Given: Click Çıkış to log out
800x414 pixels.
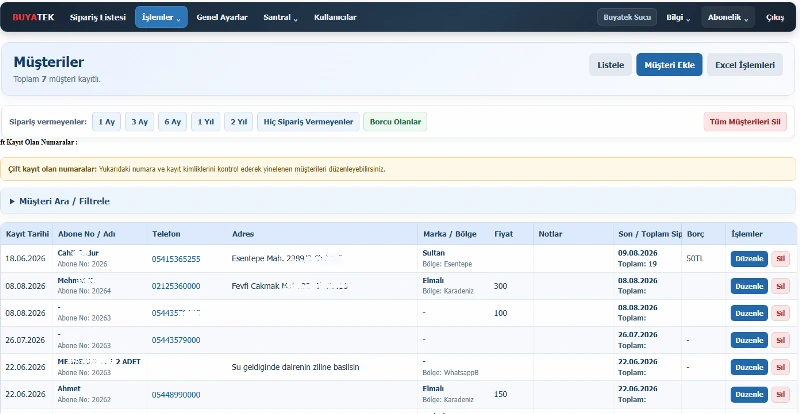Looking at the screenshot, I should [x=774, y=17].
